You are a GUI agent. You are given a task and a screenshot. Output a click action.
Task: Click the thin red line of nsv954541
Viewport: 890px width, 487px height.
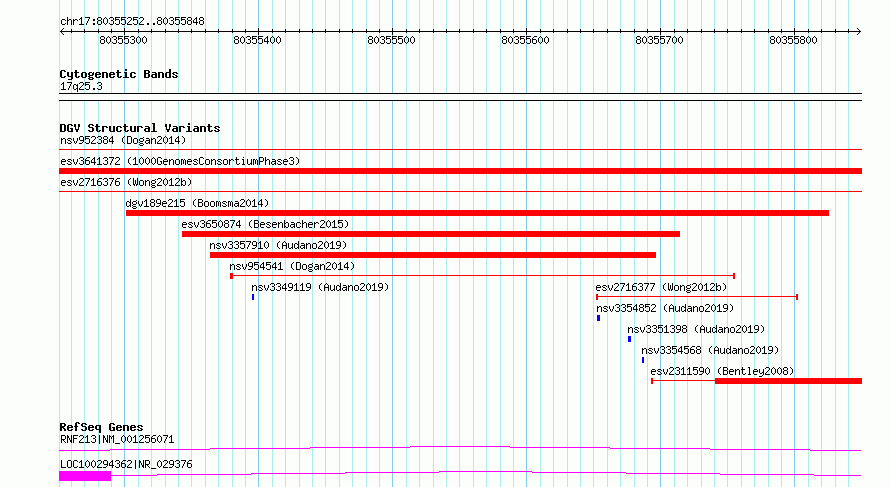click(482, 276)
